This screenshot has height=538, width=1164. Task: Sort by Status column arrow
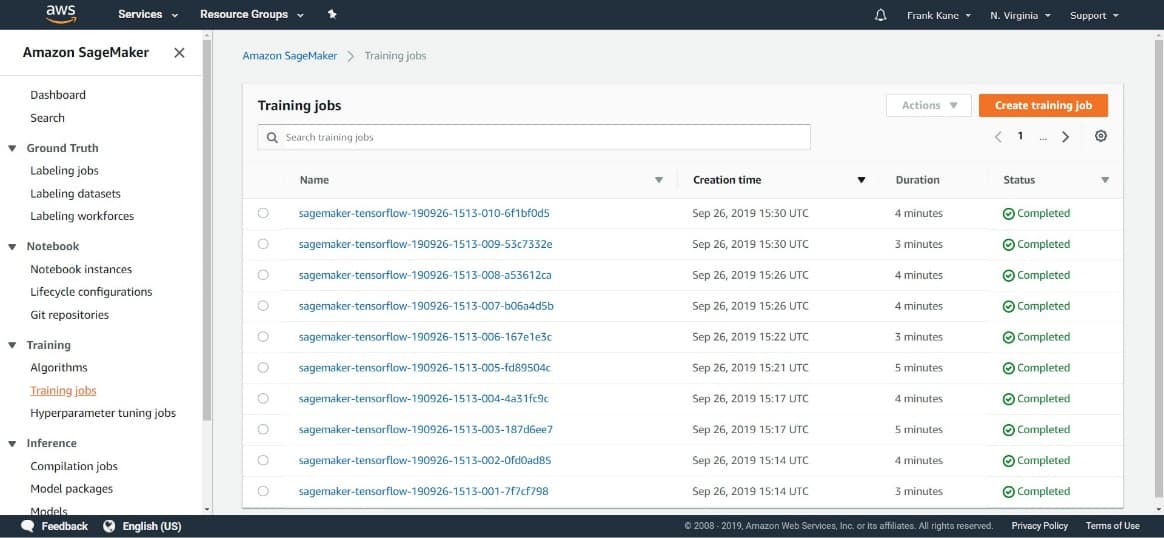(1105, 180)
